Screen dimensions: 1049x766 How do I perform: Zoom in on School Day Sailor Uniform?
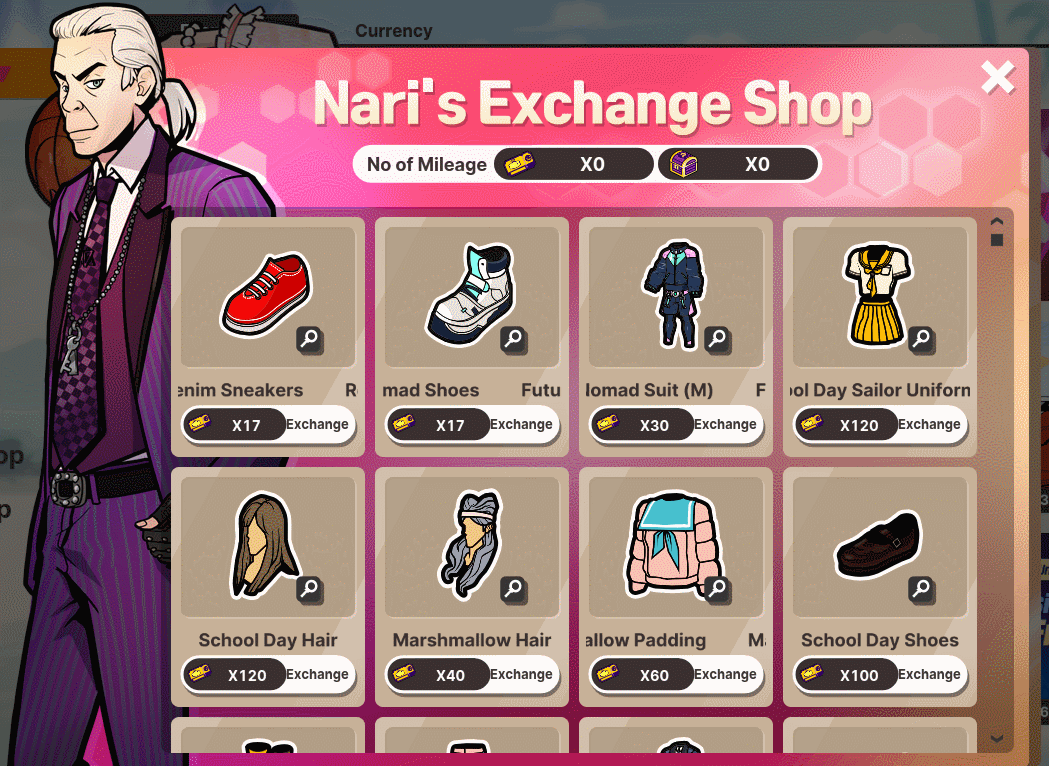coord(922,339)
